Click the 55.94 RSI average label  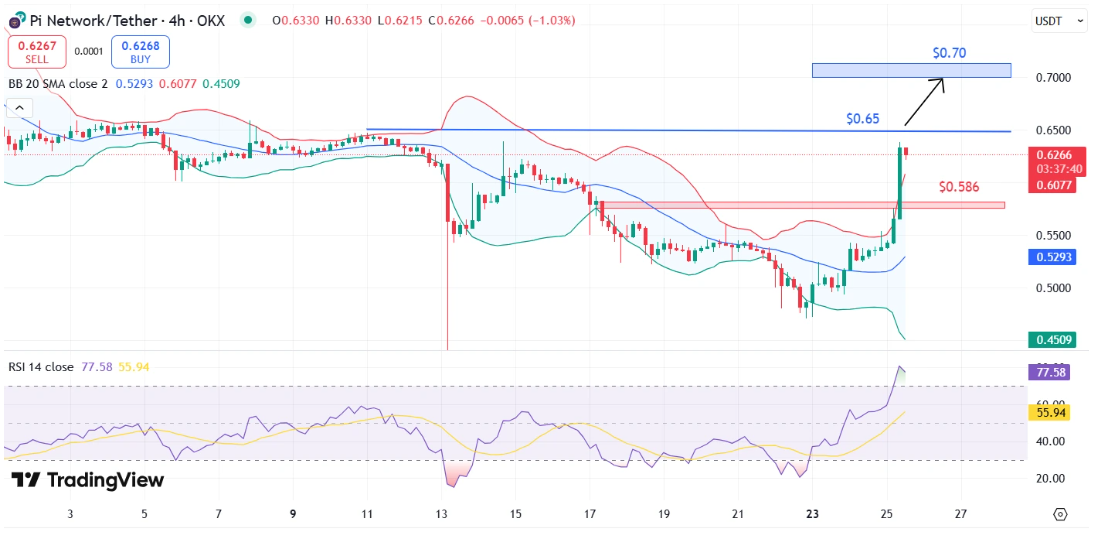point(1049,413)
